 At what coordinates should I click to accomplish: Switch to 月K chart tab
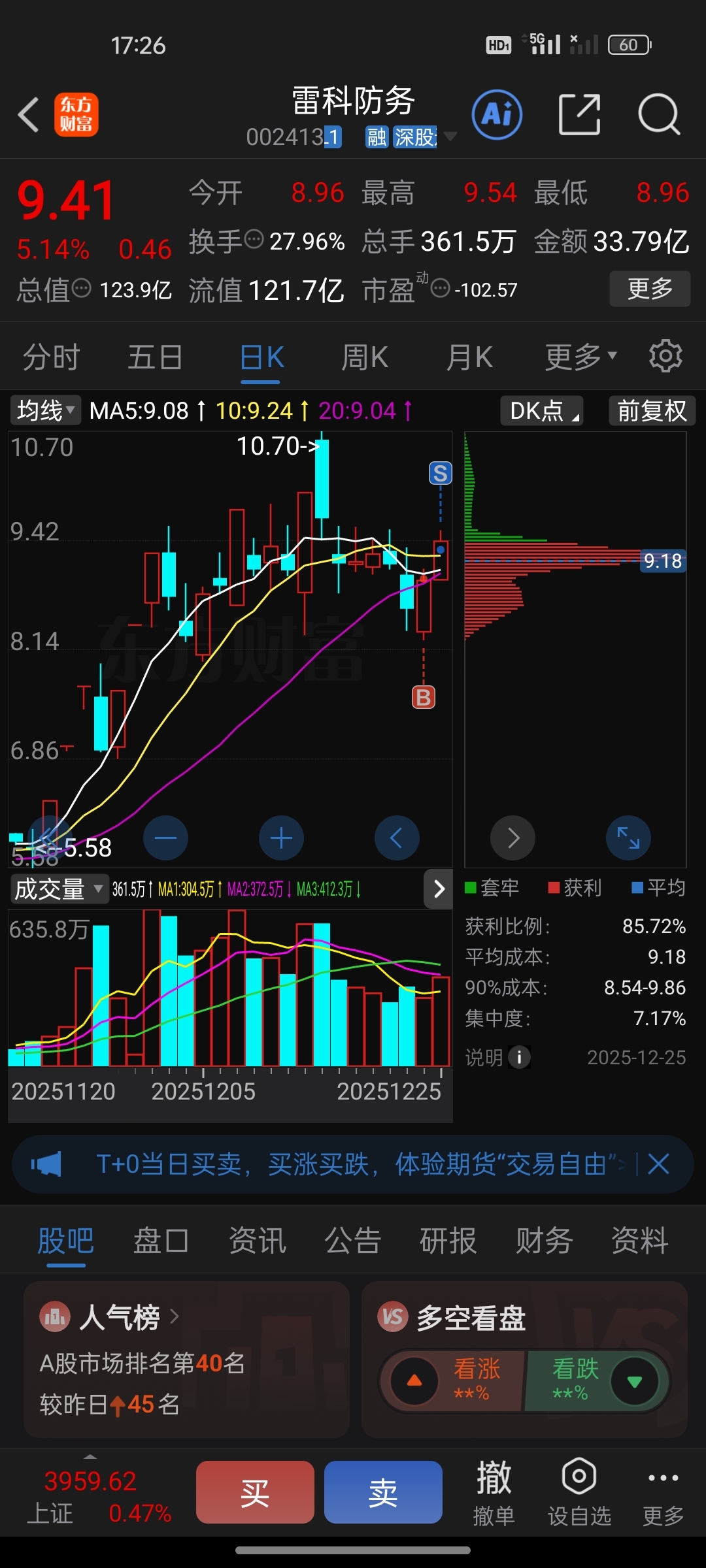point(469,357)
